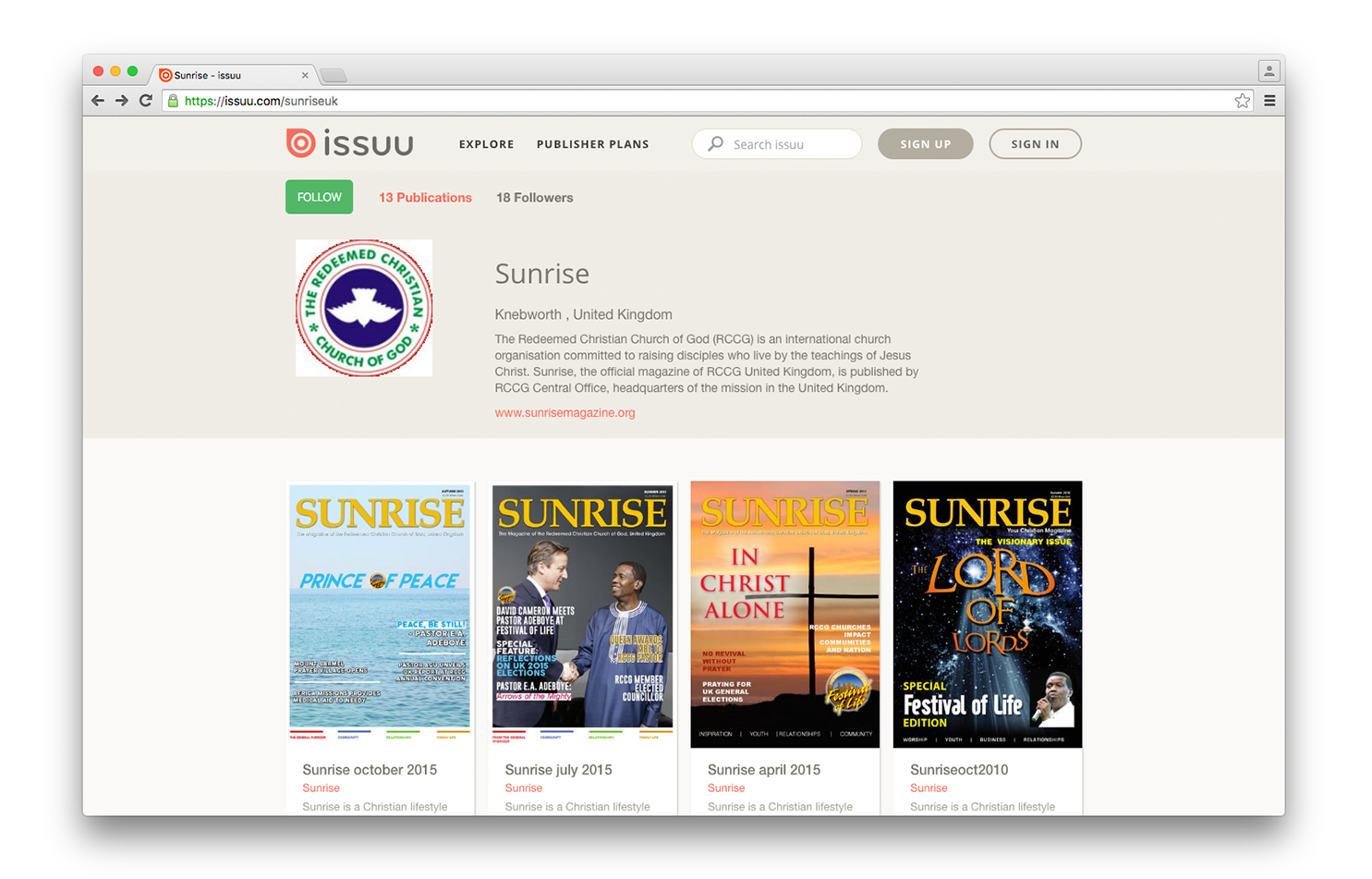The height and width of the screenshot is (879, 1372).
Task: Bookmark page with the star icon
Action: tap(1242, 101)
